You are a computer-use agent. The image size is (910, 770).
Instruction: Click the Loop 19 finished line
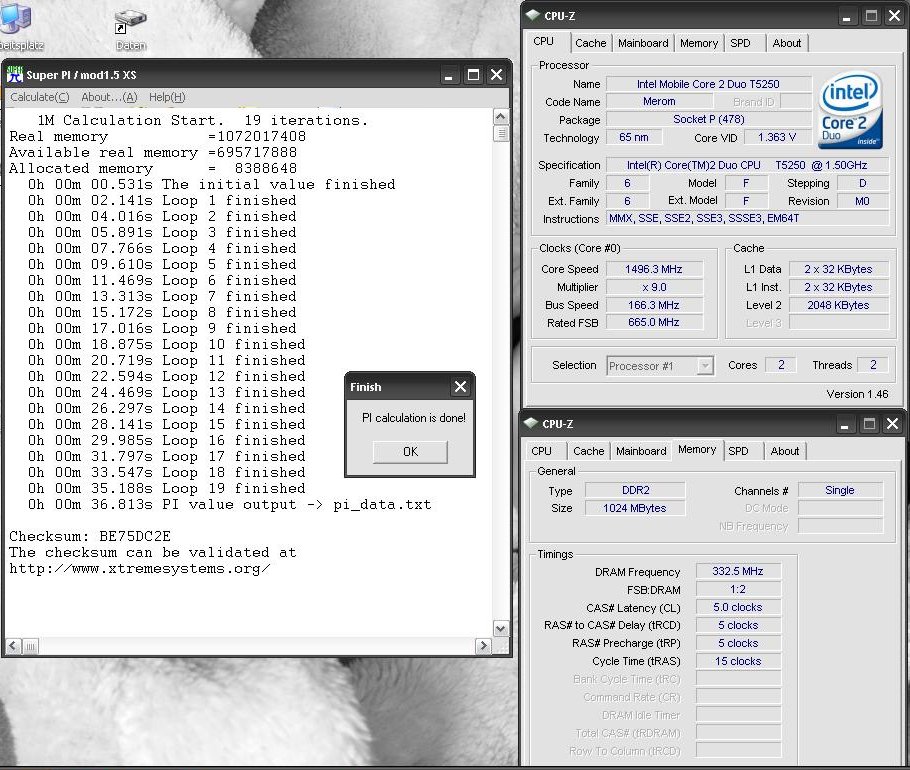click(167, 489)
